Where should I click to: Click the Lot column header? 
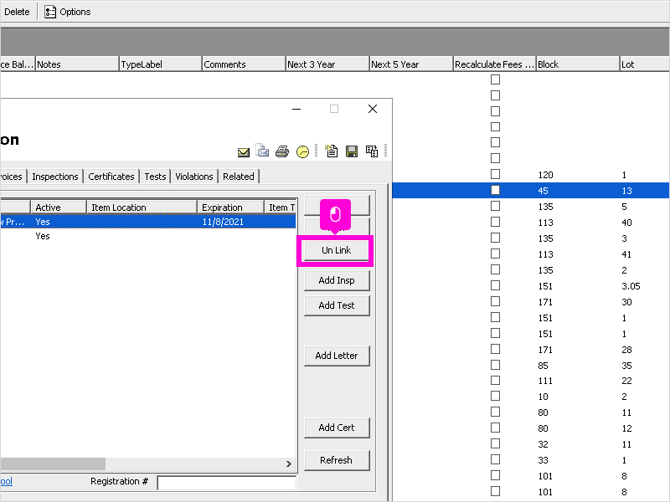pos(644,65)
